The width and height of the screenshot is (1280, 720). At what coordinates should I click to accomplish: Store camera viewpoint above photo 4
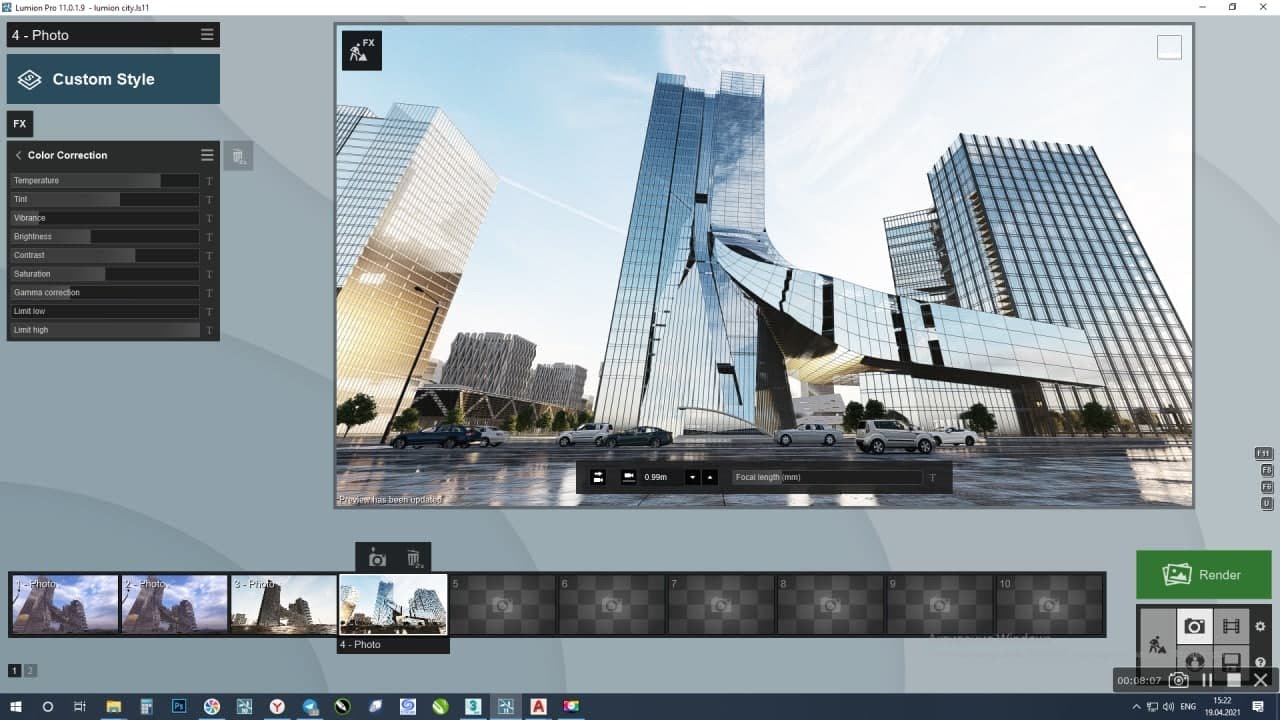click(376, 558)
